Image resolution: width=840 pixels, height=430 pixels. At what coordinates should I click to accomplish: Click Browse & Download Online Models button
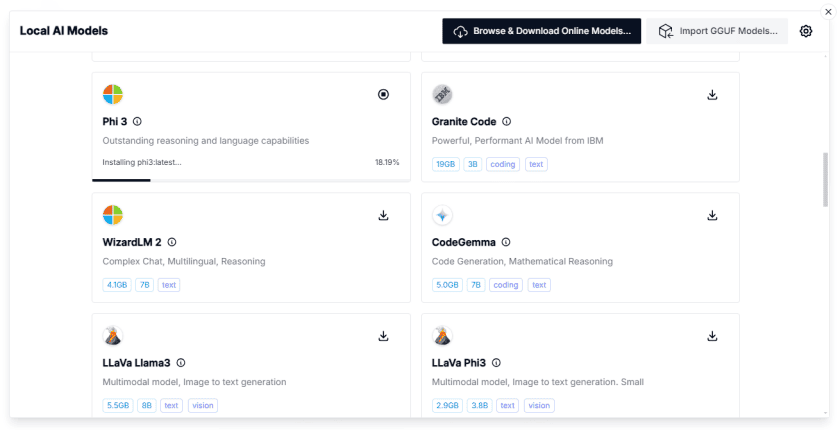(x=541, y=31)
